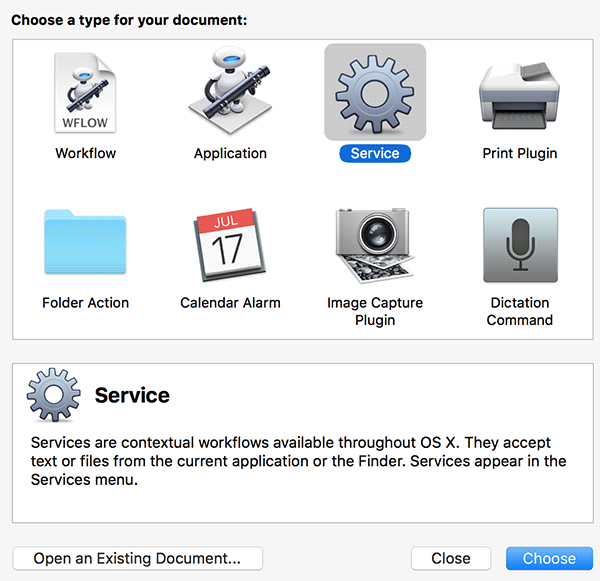The width and height of the screenshot is (600, 581).
Task: Click the Dictation Command label text
Action: pyautogui.click(x=520, y=311)
